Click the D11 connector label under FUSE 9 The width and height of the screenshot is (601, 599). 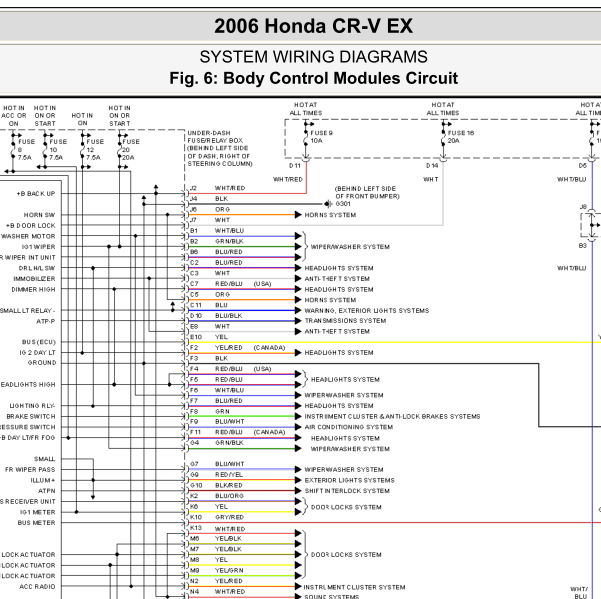(x=294, y=166)
